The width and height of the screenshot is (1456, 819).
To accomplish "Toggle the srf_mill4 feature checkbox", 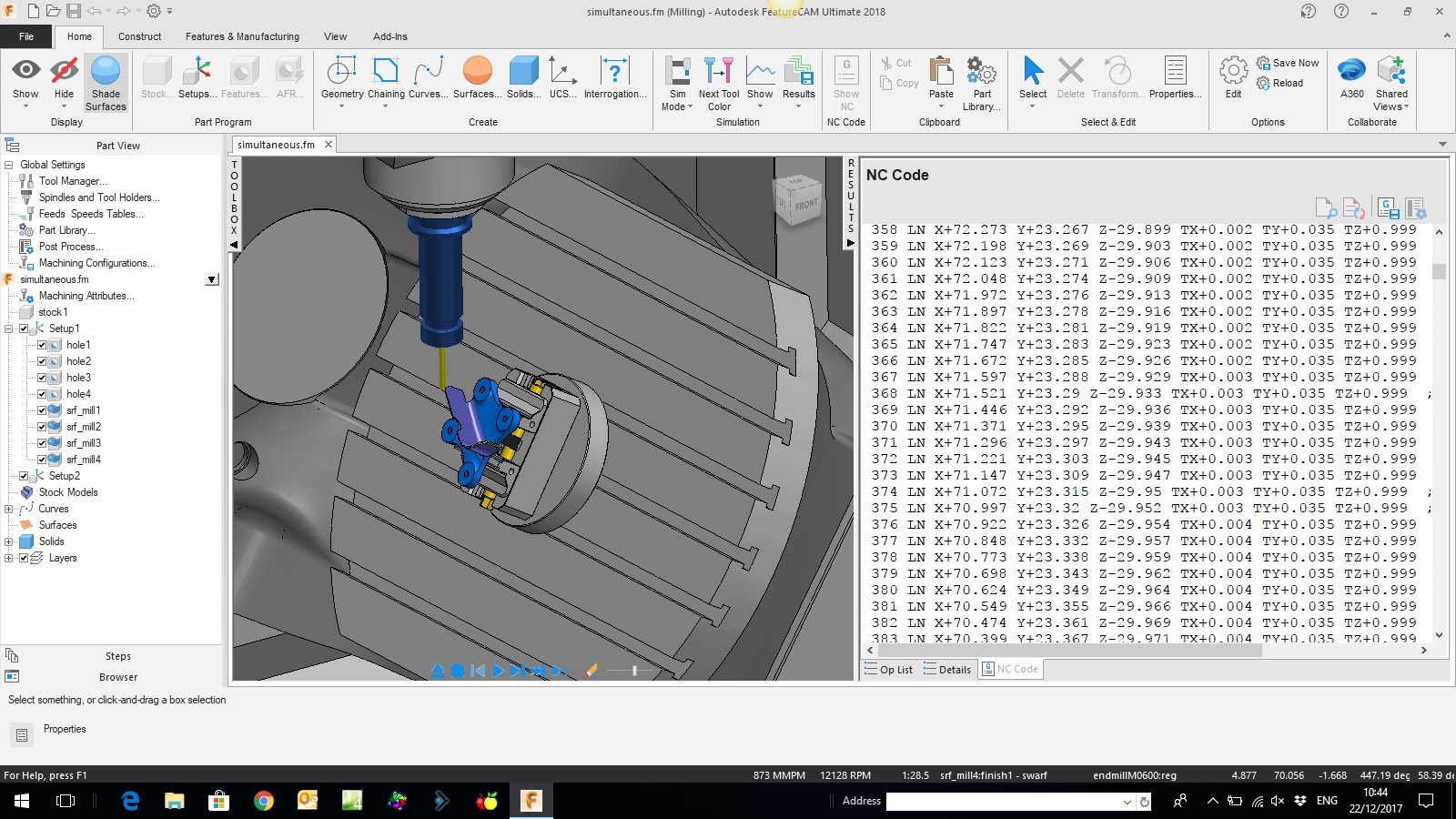I will (x=42, y=460).
